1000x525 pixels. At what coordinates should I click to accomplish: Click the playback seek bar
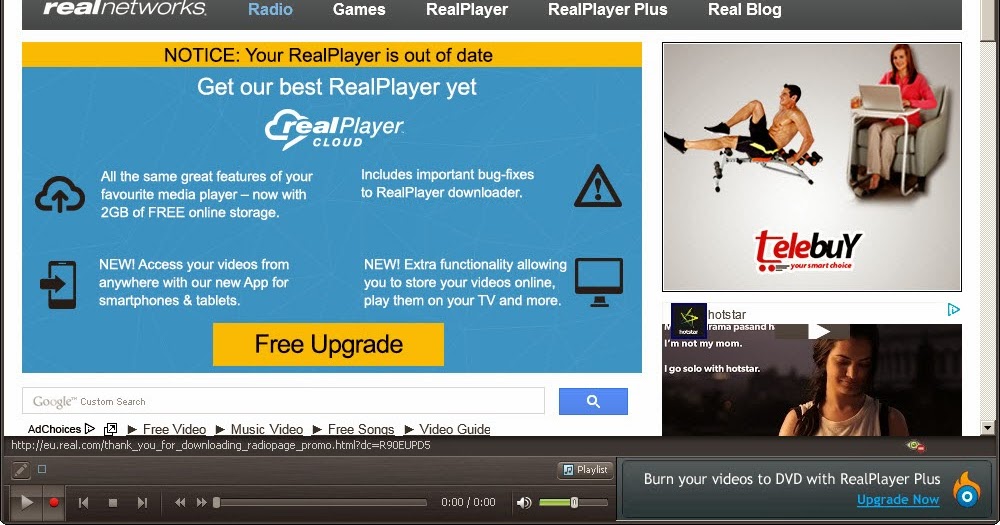click(x=321, y=503)
